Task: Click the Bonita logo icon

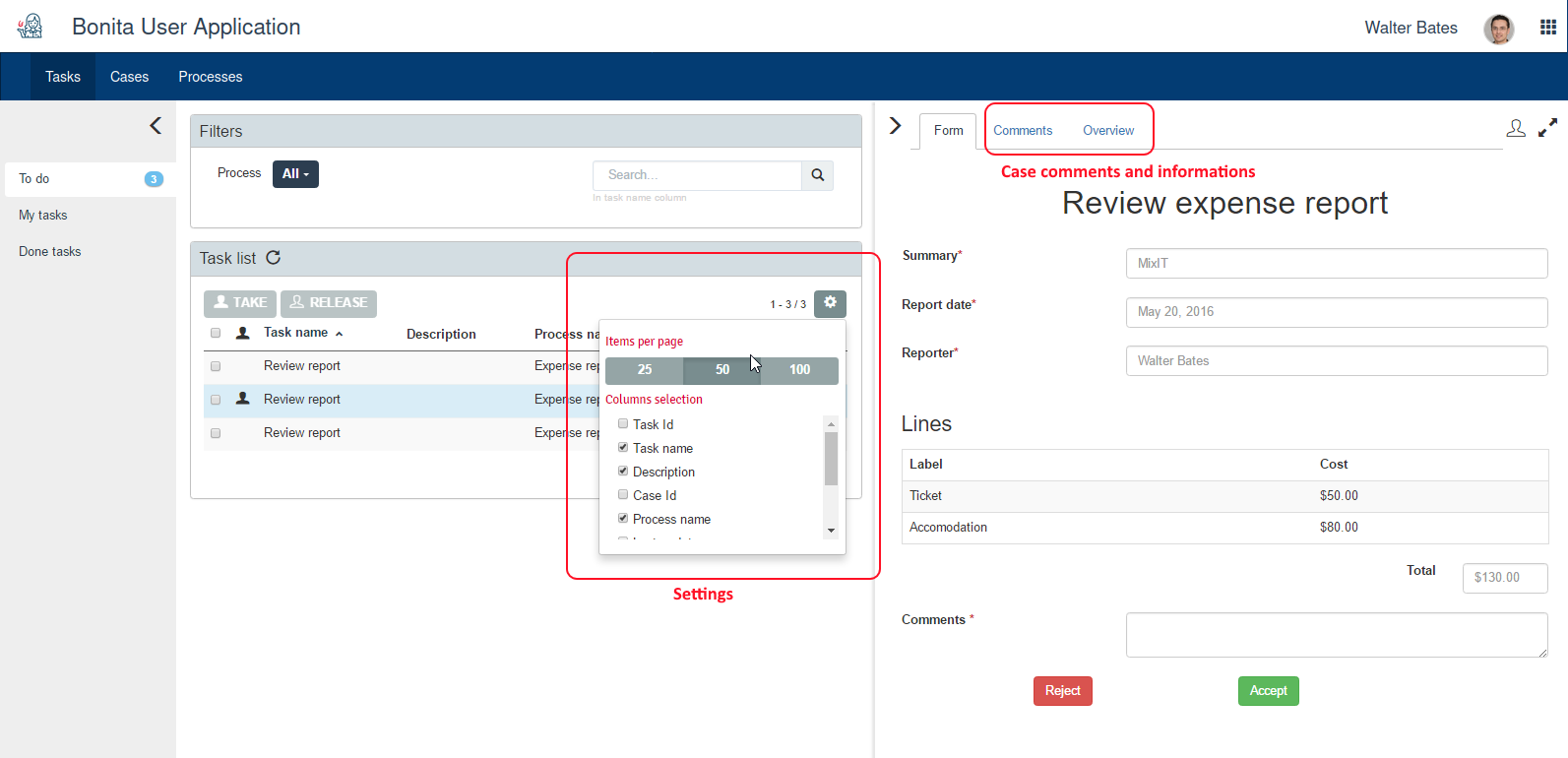Action: pos(31,27)
